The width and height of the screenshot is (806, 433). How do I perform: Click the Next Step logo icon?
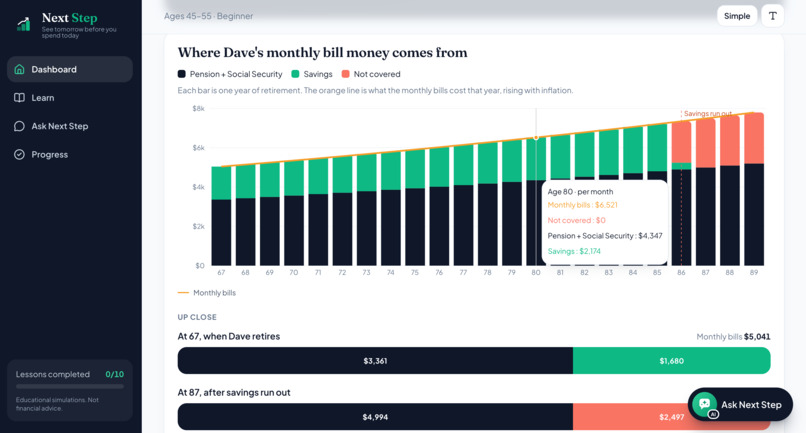(23, 24)
